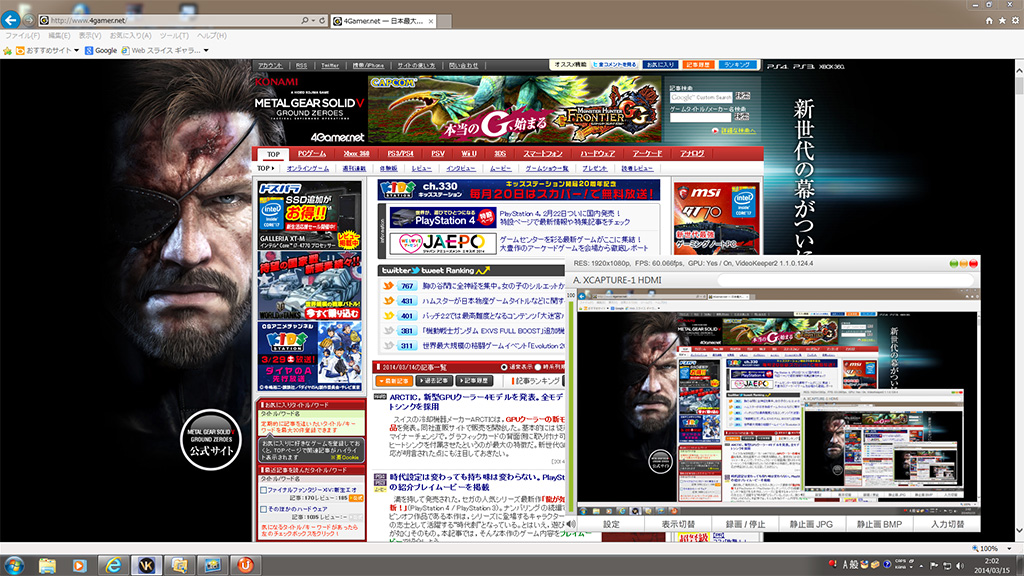Click the 静止画 BMP button in VideoKeeper2

point(879,524)
